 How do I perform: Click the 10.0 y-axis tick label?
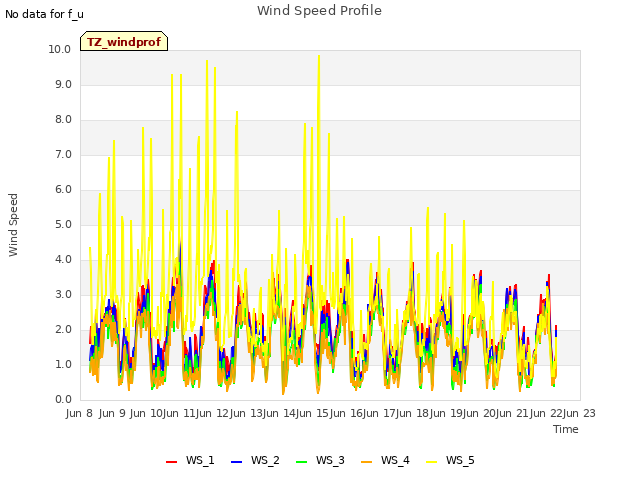click(x=60, y=49)
